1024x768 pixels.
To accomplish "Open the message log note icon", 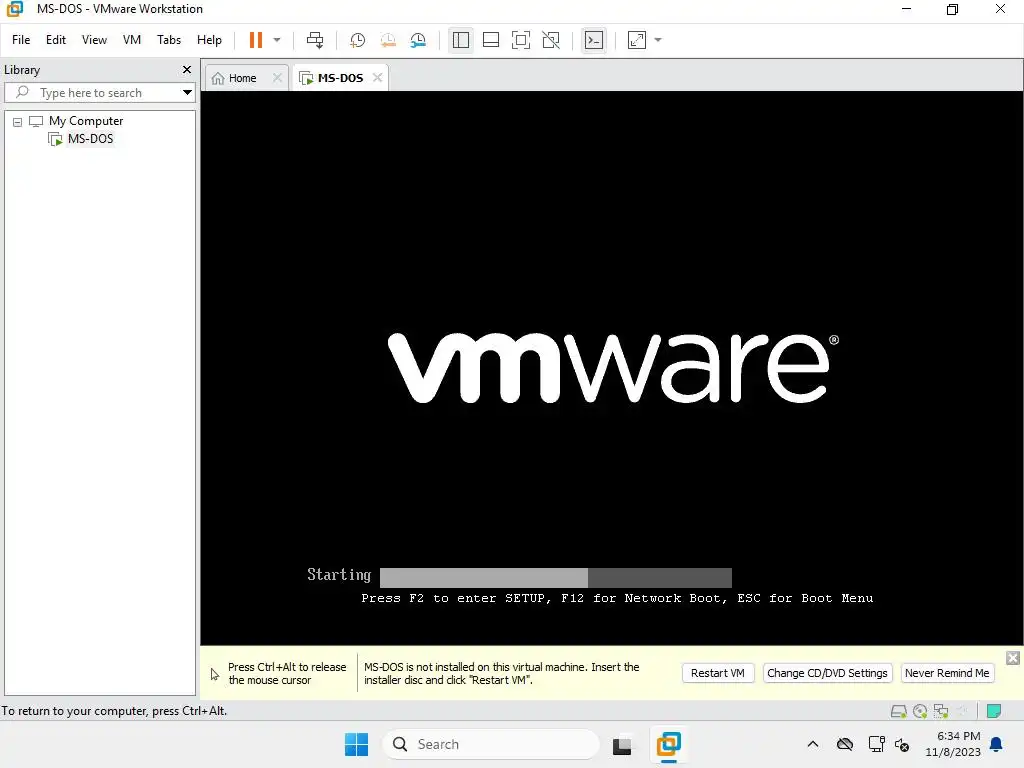I will click(x=994, y=711).
